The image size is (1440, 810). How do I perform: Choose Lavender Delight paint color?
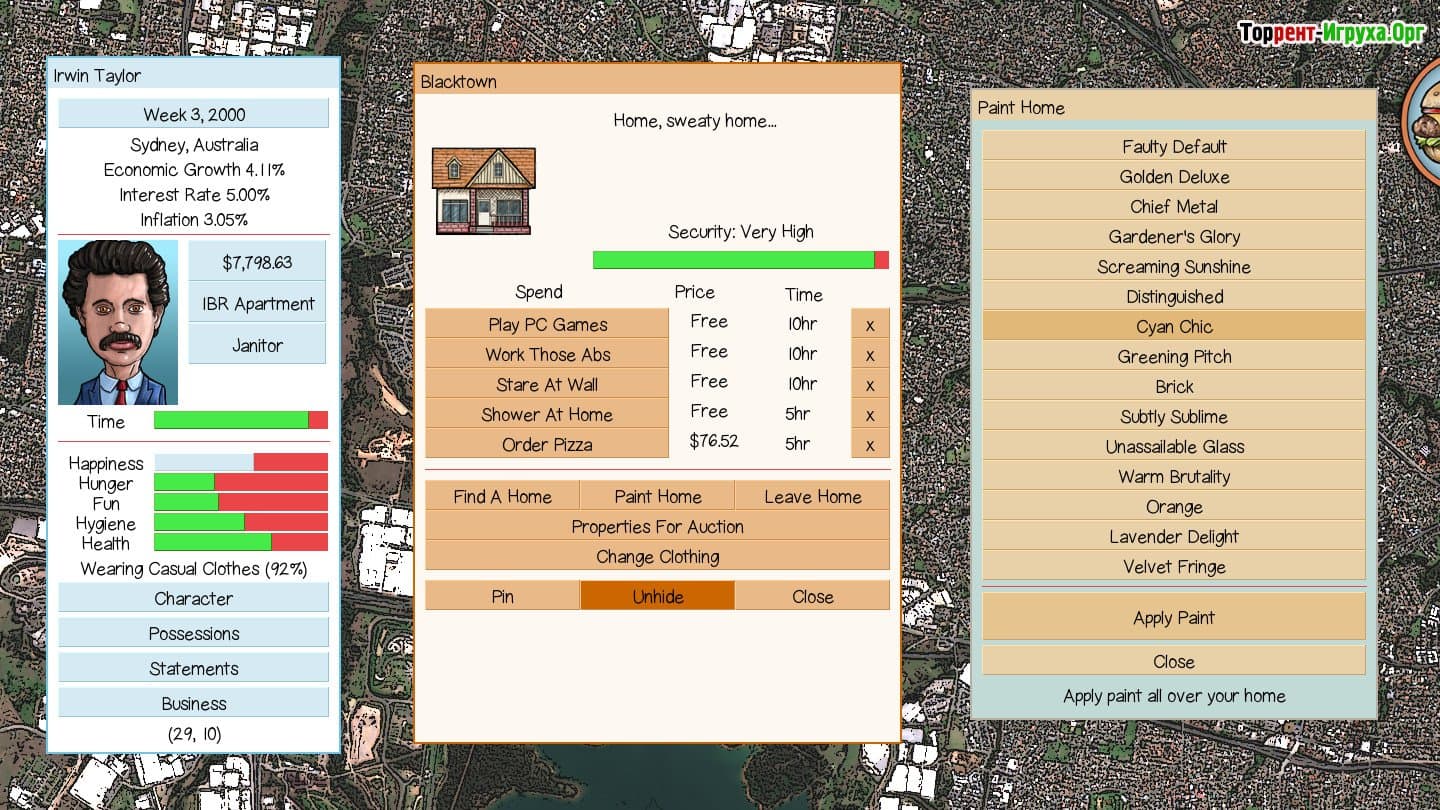point(1173,537)
